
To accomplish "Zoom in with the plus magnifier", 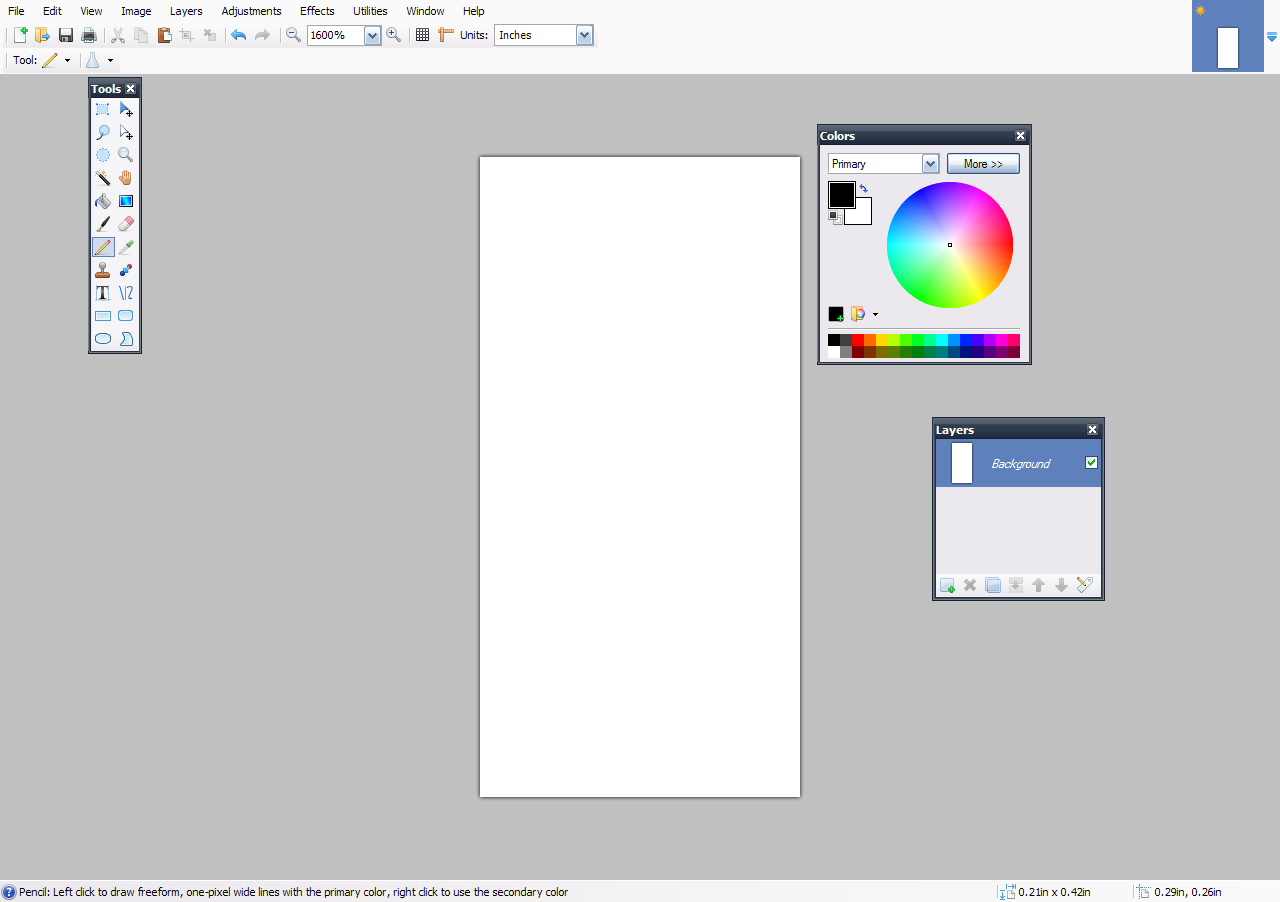I will pyautogui.click(x=394, y=35).
